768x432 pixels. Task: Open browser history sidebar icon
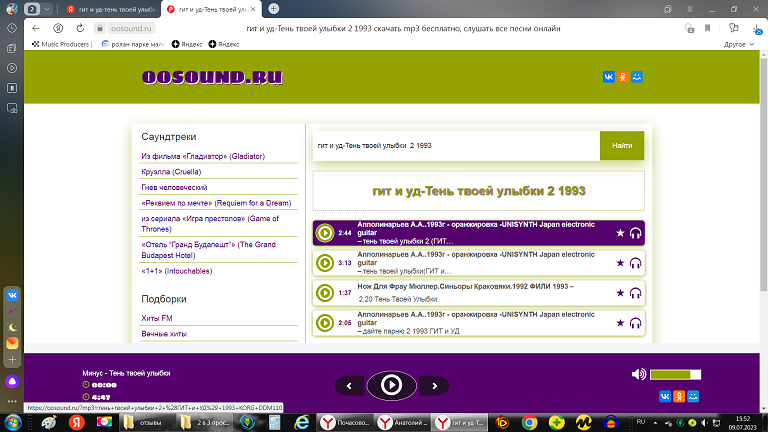12,28
